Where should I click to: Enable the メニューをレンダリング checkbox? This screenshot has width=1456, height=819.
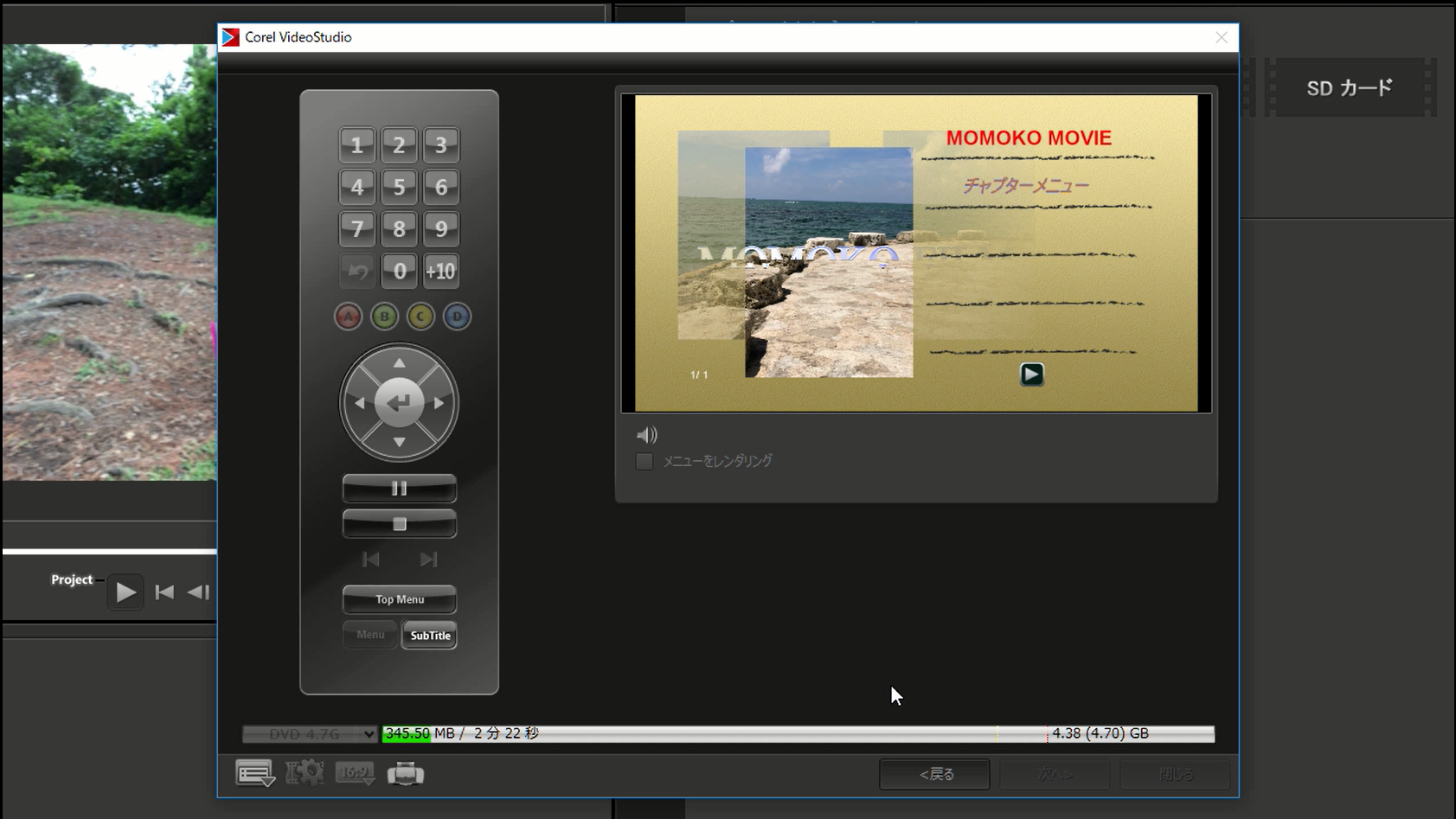pyautogui.click(x=645, y=462)
